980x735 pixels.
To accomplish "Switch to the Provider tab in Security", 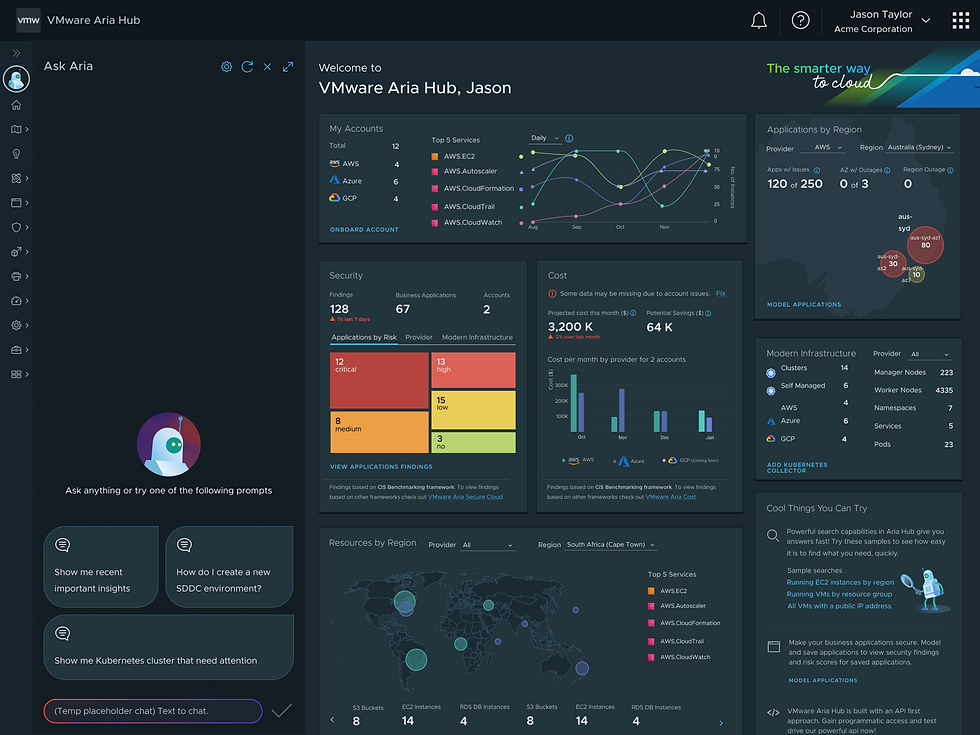I will 419,338.
